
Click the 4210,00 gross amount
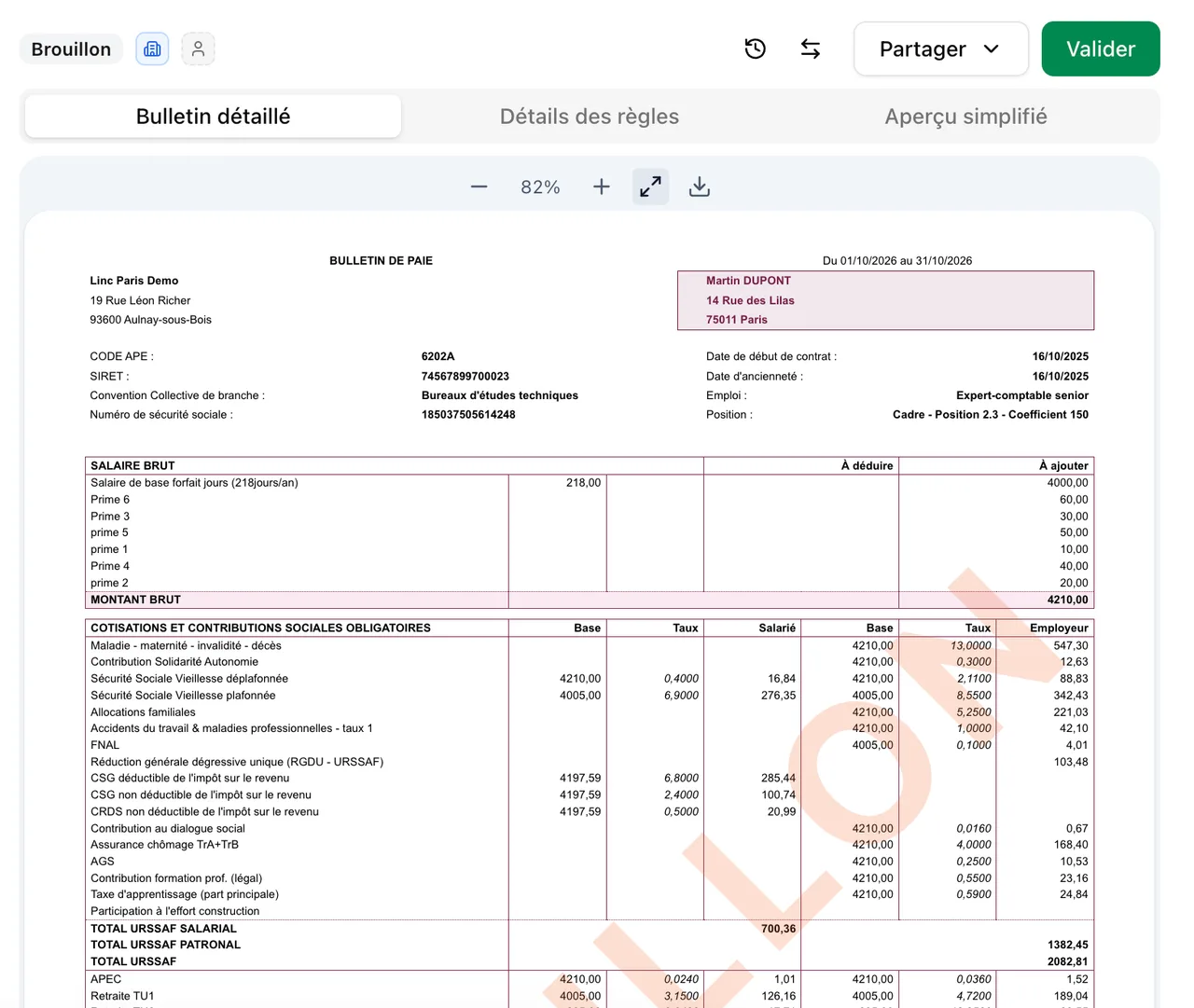coord(1067,600)
